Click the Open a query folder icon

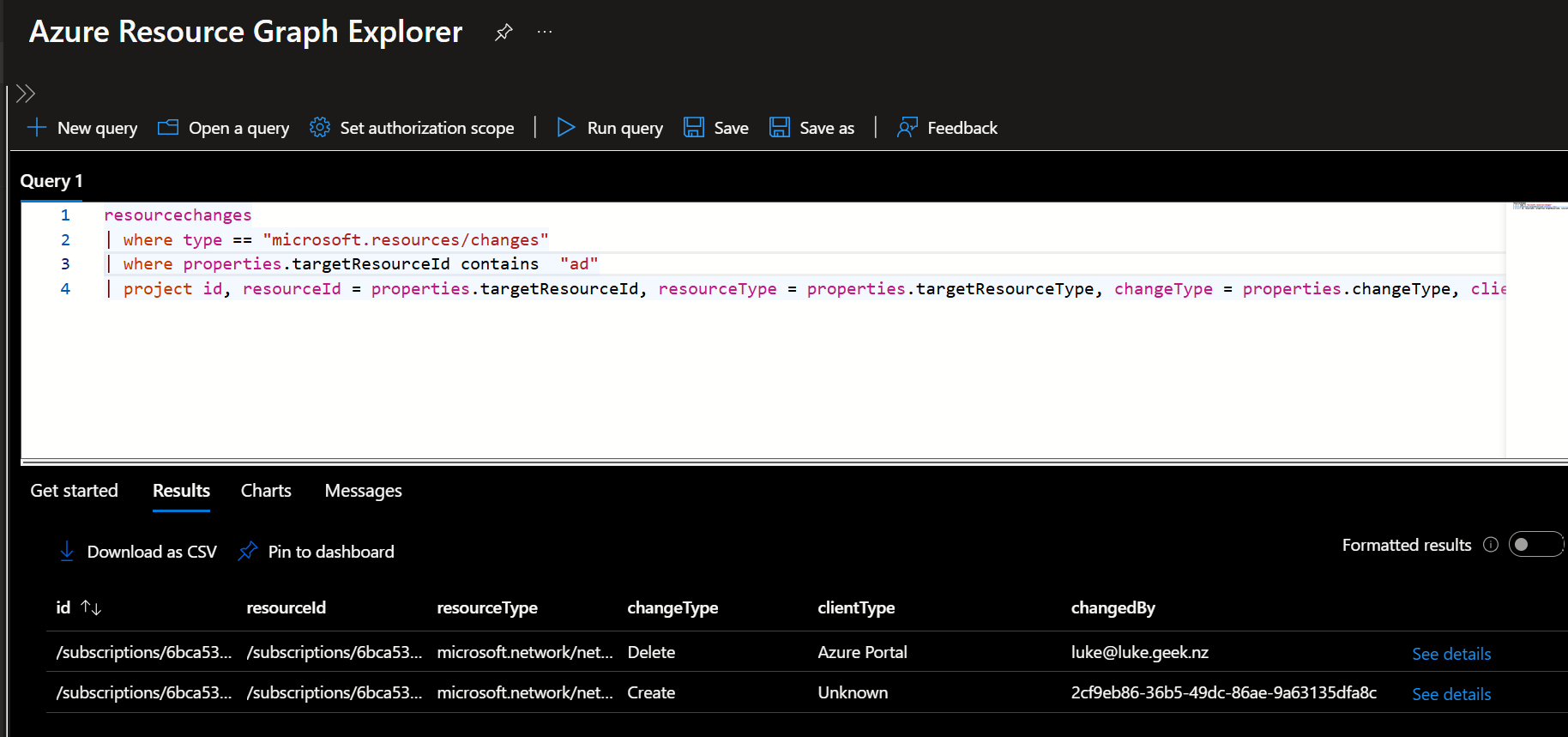pos(168,128)
